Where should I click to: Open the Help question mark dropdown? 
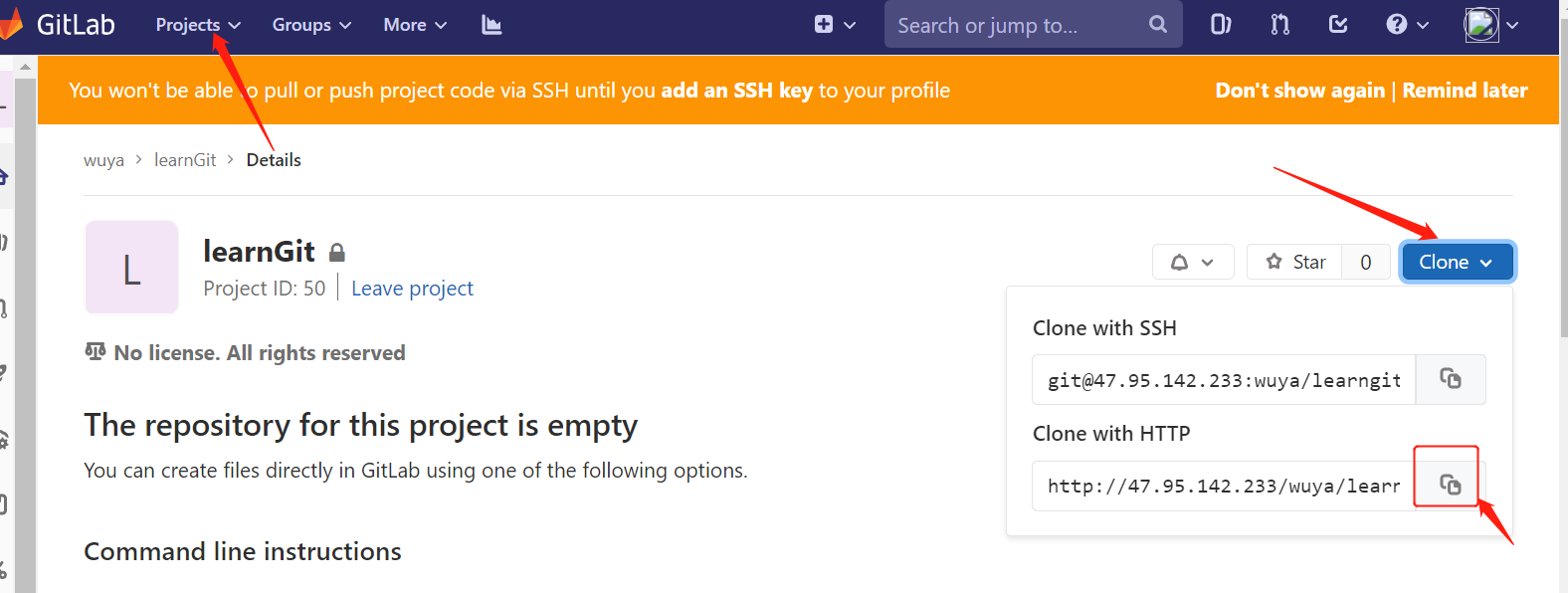(1407, 25)
